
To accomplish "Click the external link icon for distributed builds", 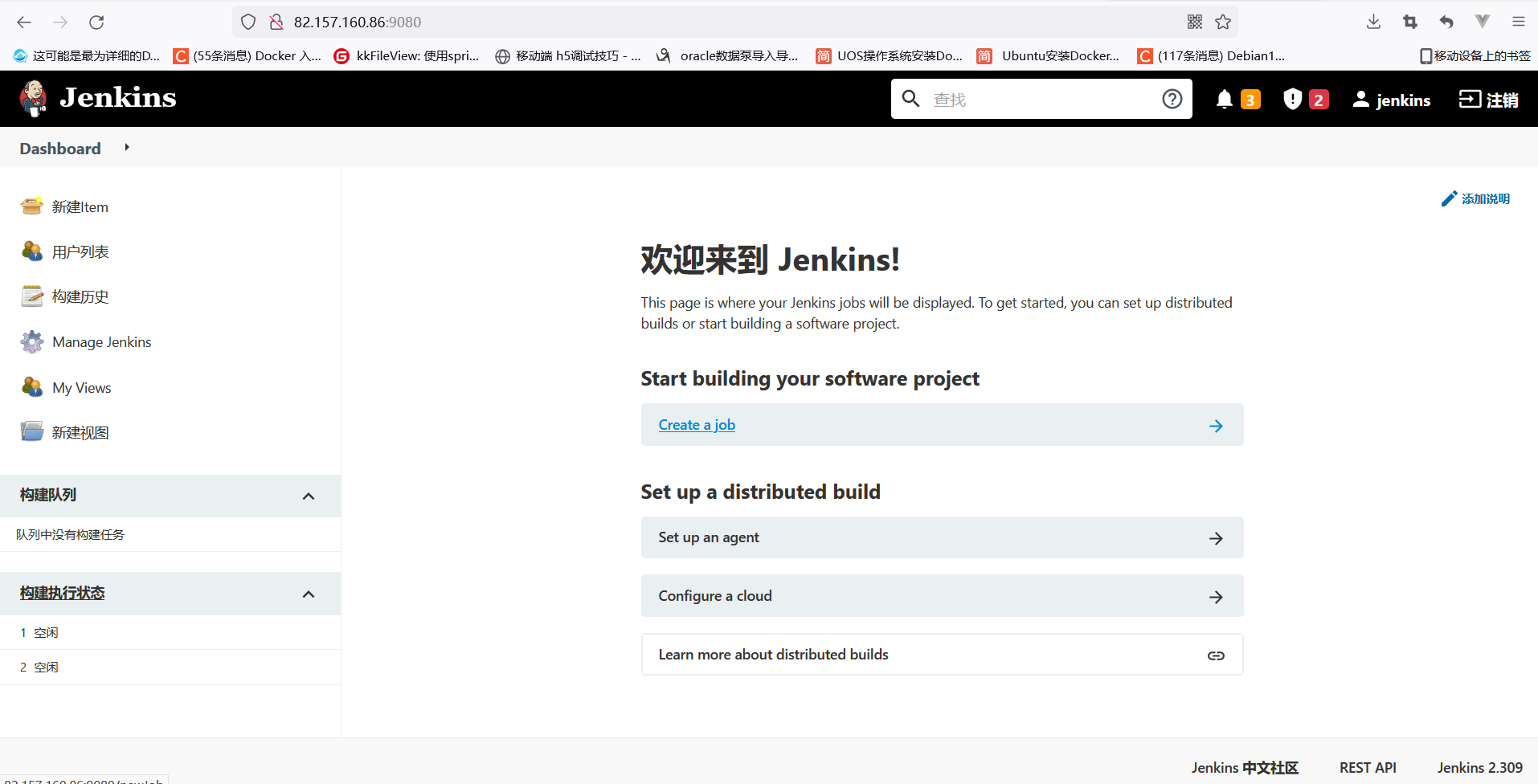I will (x=1216, y=655).
